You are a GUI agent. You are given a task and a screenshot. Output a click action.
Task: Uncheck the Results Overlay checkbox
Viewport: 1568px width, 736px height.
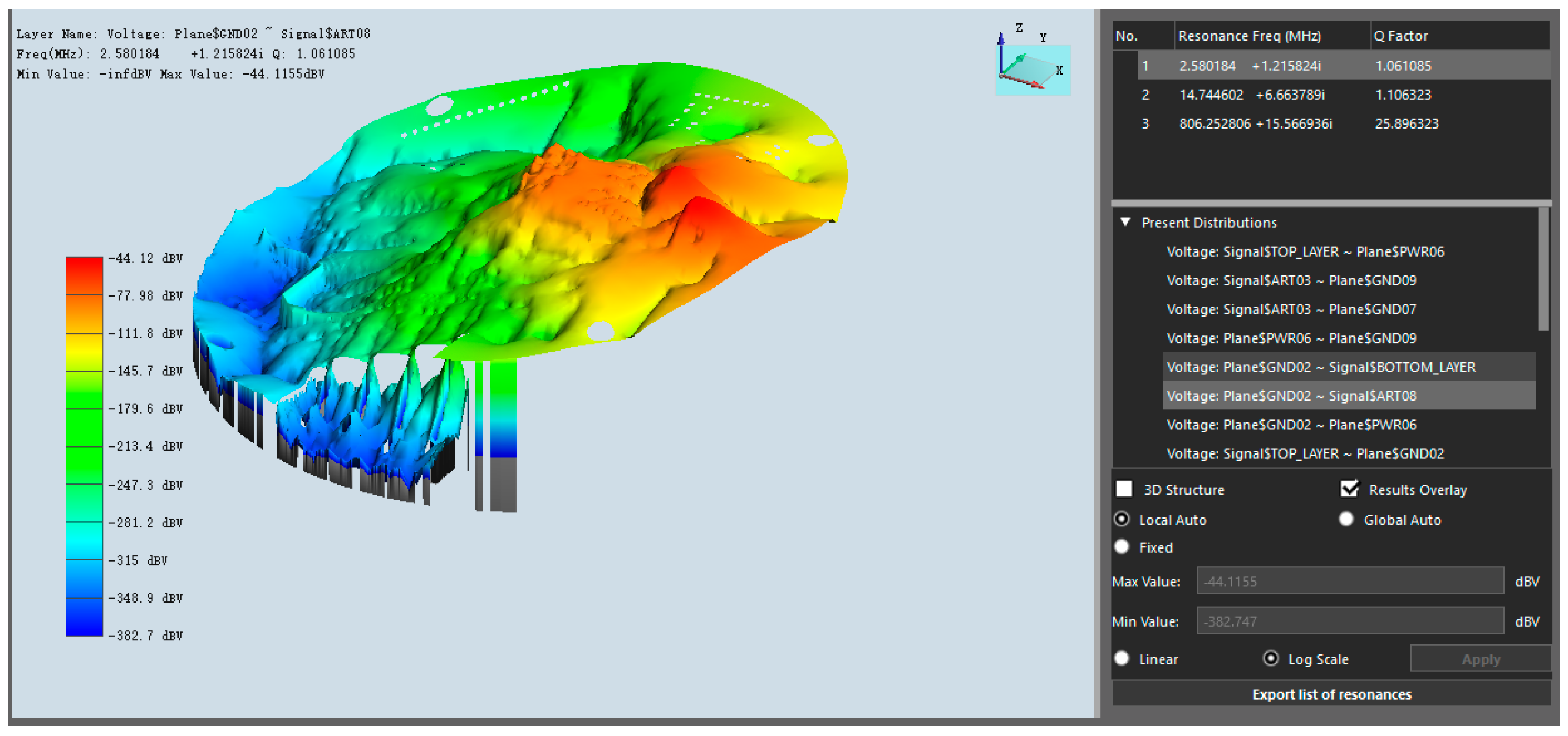(1349, 489)
